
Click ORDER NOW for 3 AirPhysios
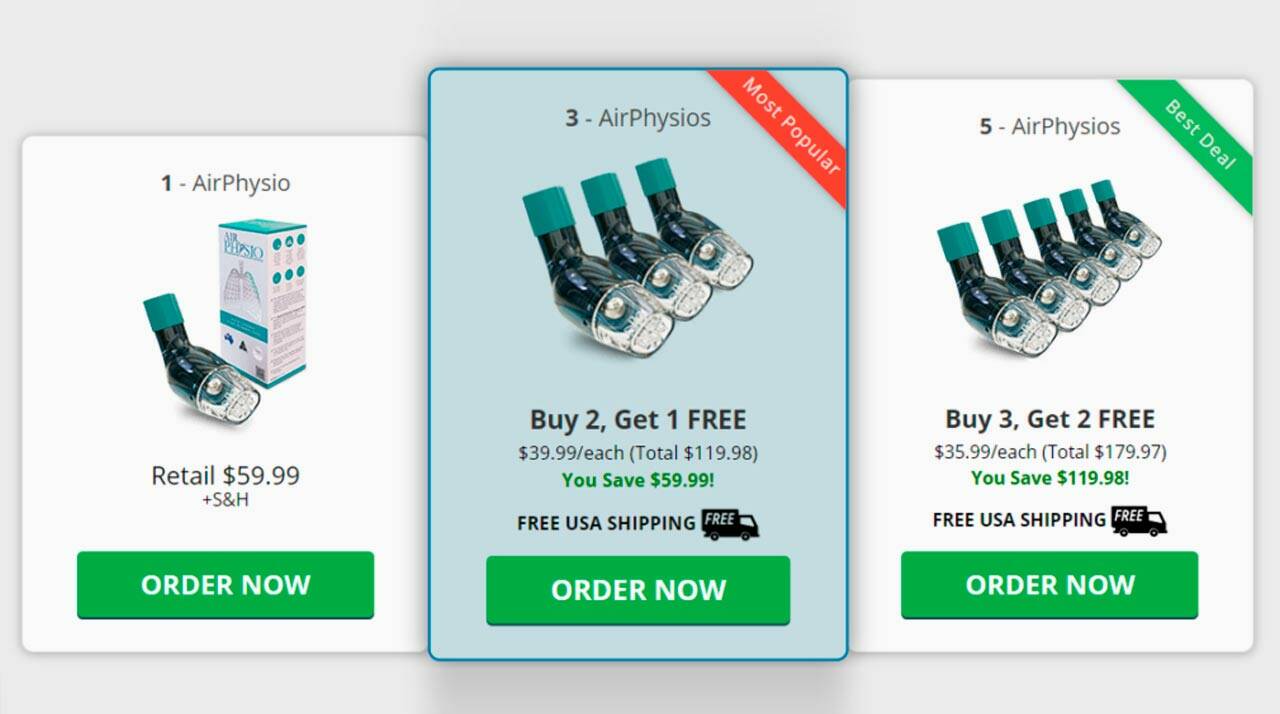coord(638,590)
